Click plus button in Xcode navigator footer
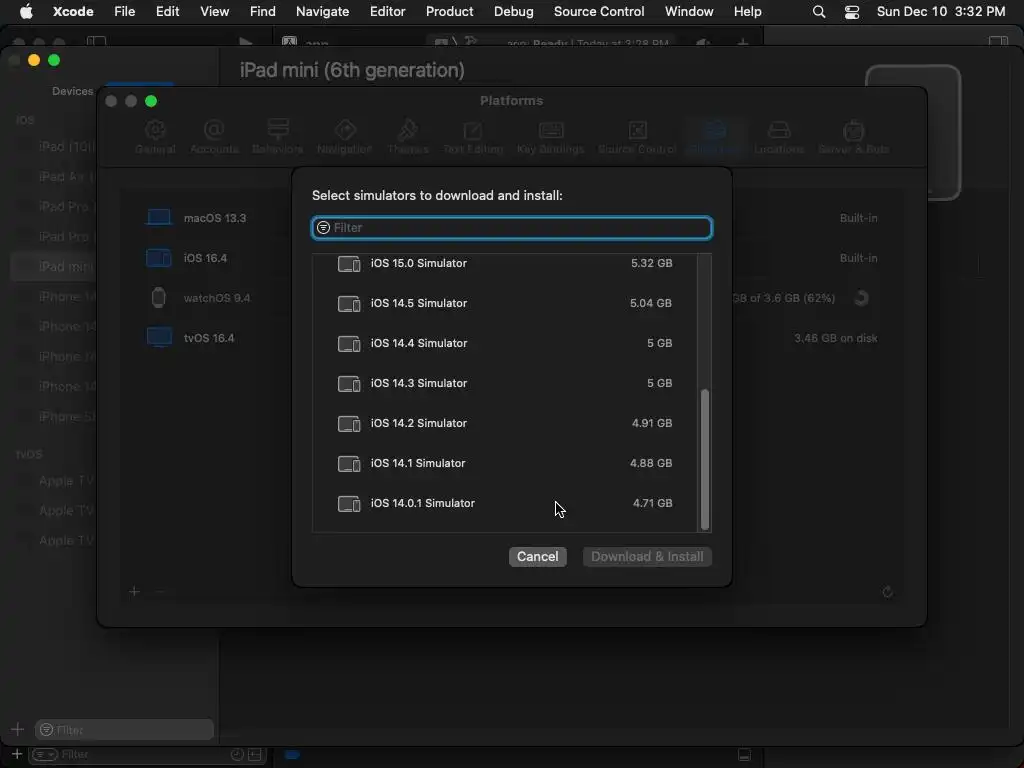The height and width of the screenshot is (768, 1024). pyautogui.click(x=17, y=754)
